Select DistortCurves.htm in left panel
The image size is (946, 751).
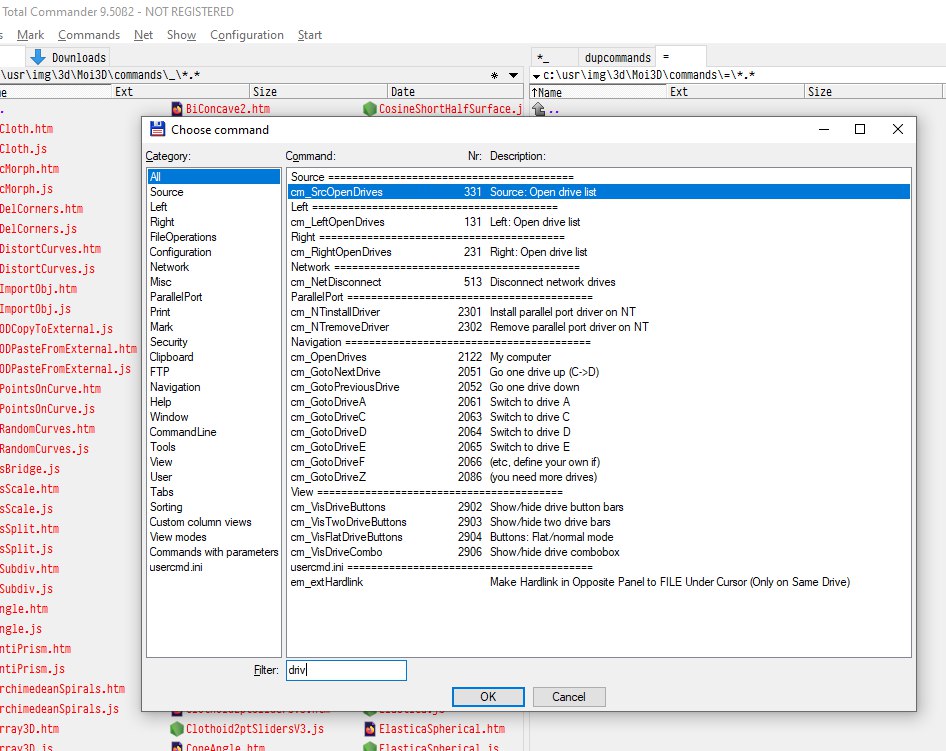[x=50, y=249]
